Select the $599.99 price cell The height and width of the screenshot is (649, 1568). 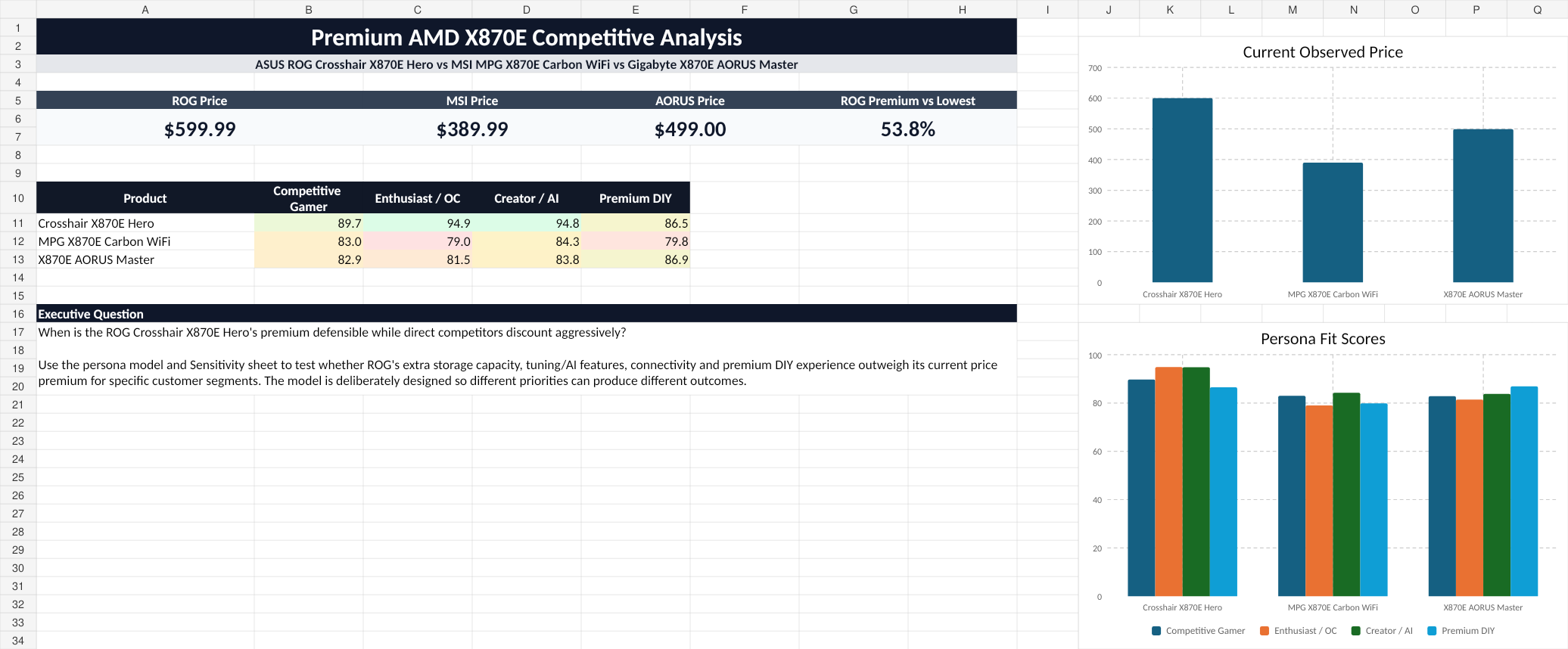click(200, 129)
